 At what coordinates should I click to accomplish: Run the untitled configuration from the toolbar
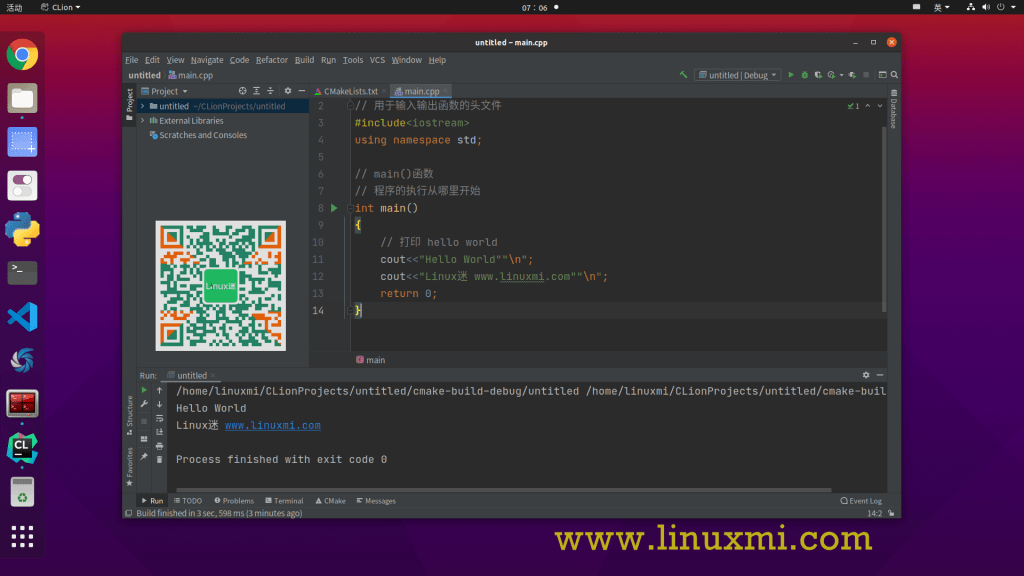click(791, 75)
